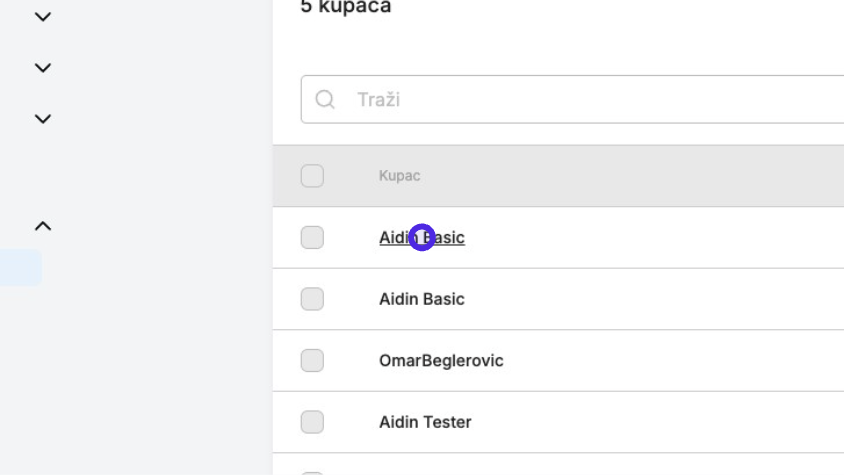Enable the checkbox next to Aidin Tester
This screenshot has height=475, width=844.
click(312, 422)
